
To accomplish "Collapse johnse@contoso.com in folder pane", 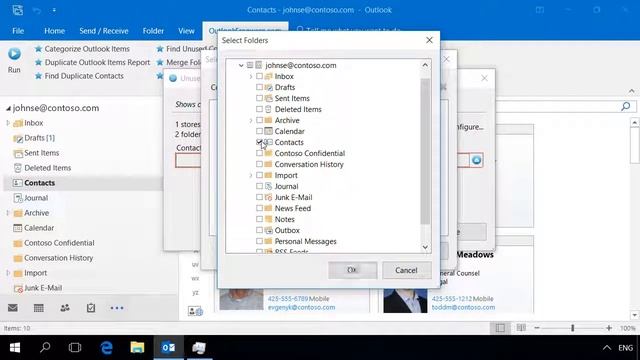I will (8, 108).
